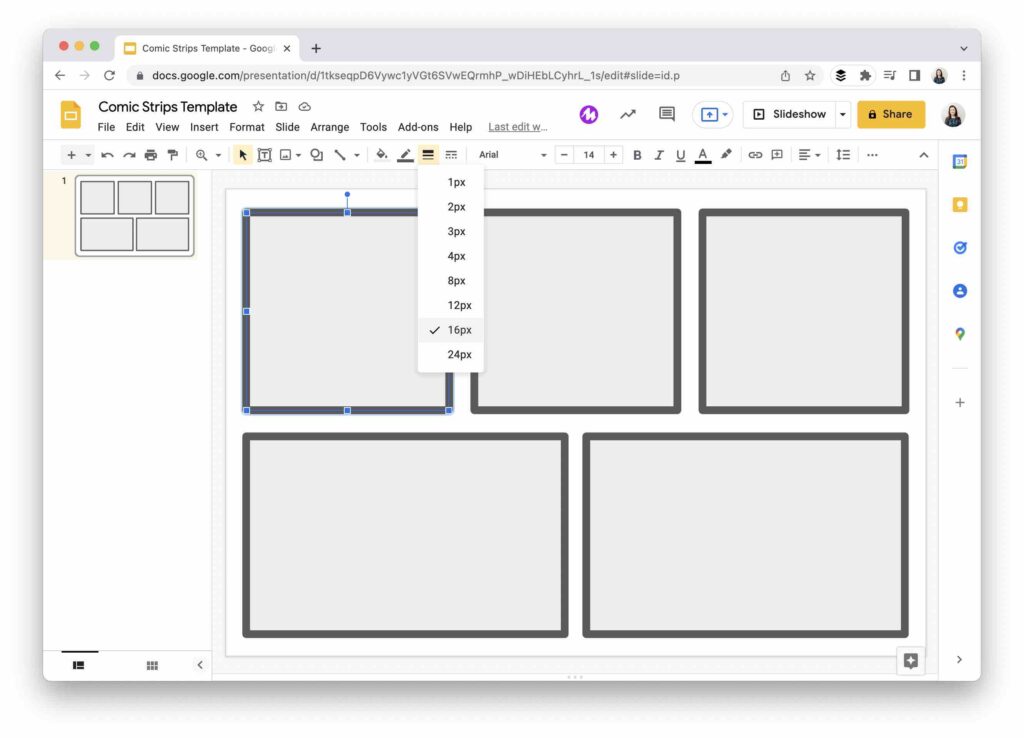Viewport: 1024px width, 738px height.
Task: Open the Shape tool
Action: pyautogui.click(x=316, y=155)
